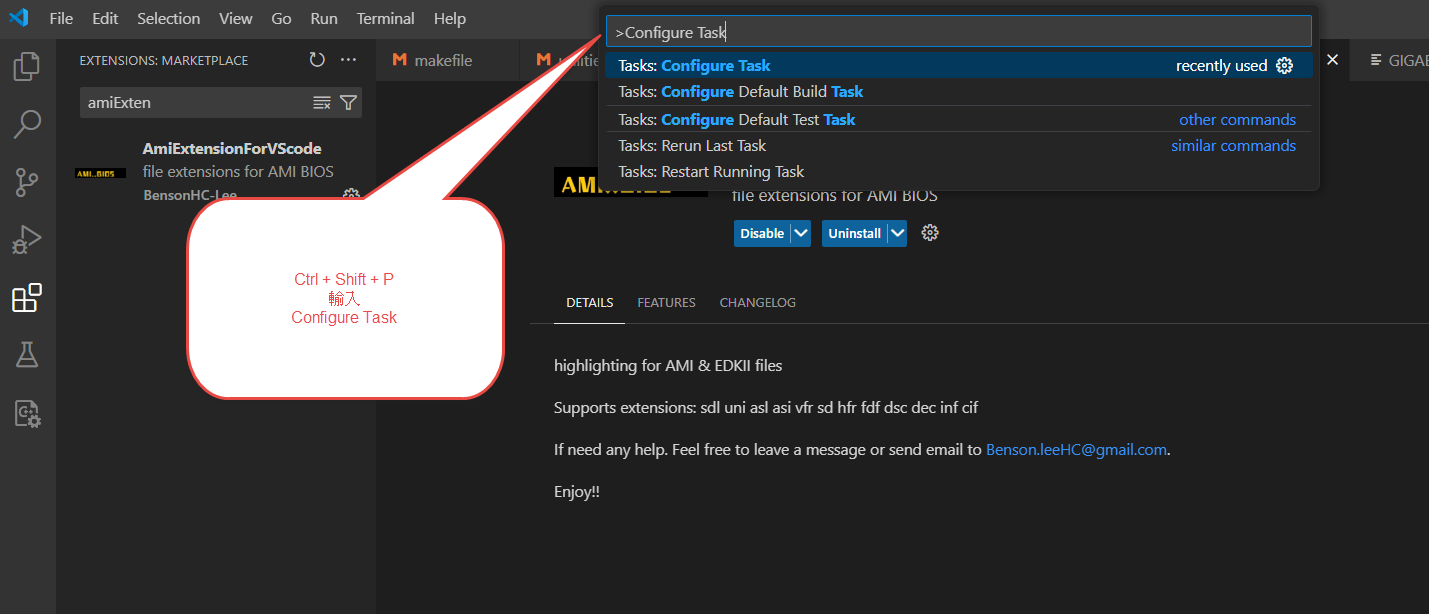Open the extensions filter funnel
Viewport: 1429px width, 614px height.
(x=348, y=103)
